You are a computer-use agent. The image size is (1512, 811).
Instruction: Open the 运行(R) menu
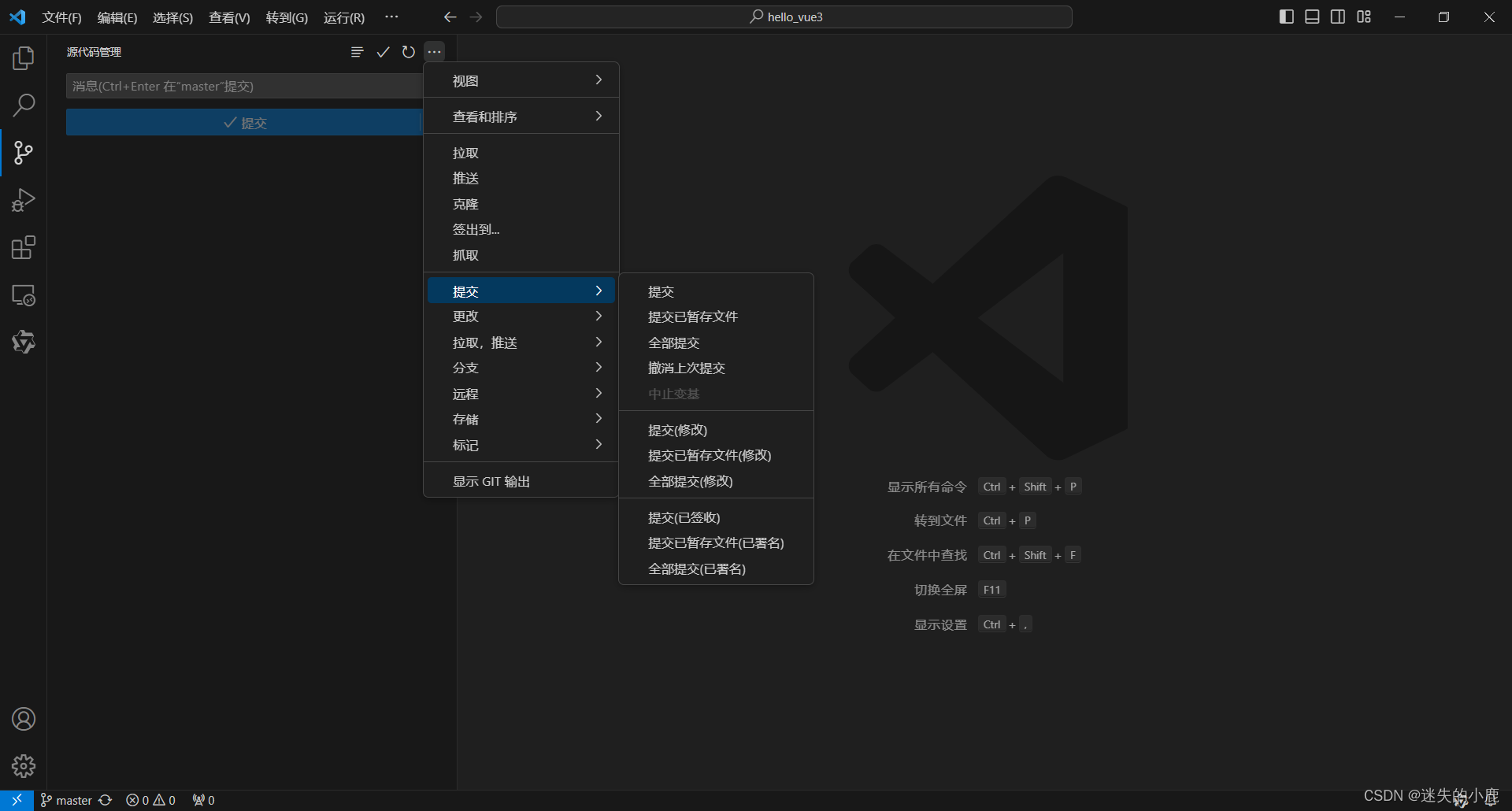click(344, 17)
